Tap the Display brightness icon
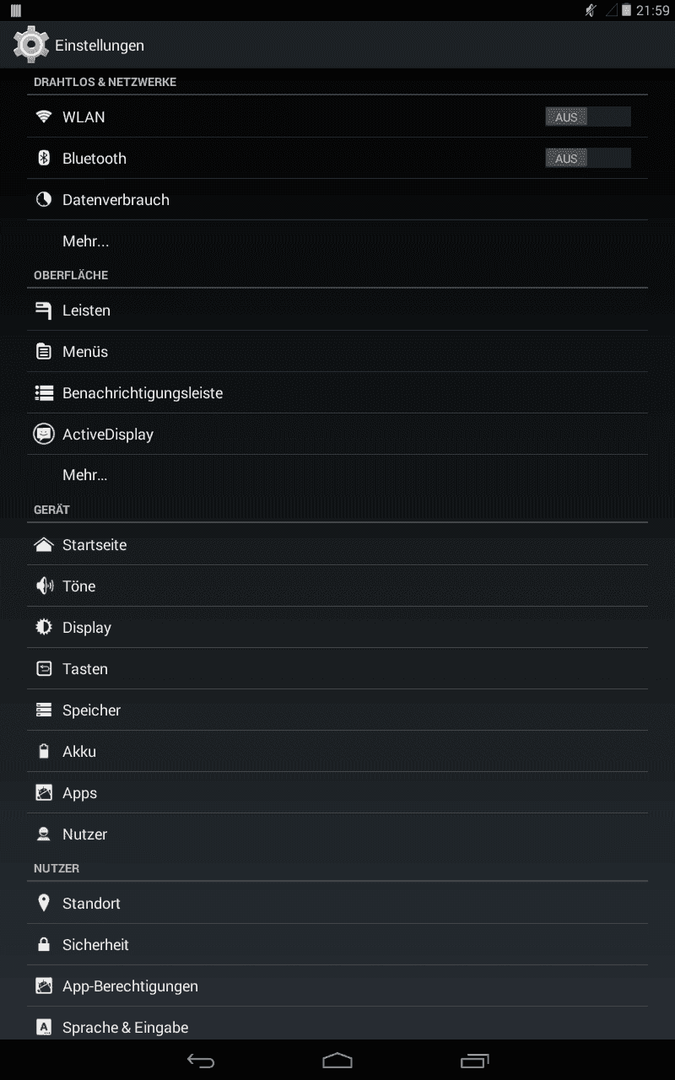The image size is (675, 1080). coord(43,627)
